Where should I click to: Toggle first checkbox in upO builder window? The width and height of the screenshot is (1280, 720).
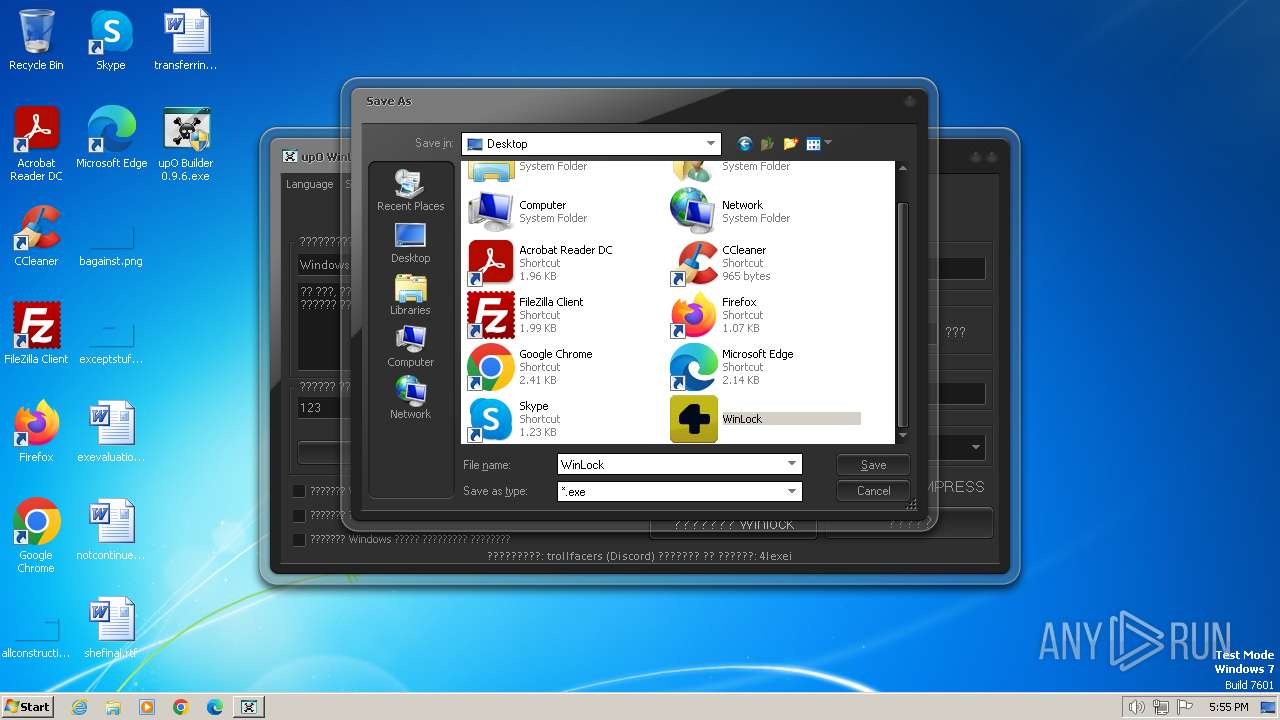pos(299,491)
